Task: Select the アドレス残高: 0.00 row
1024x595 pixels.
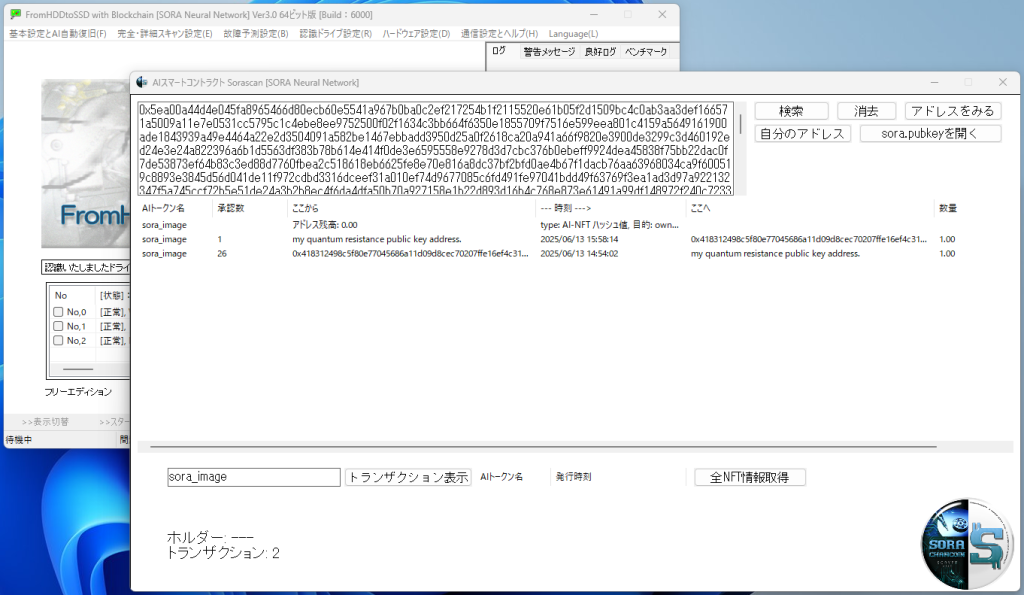Action: 549,225
